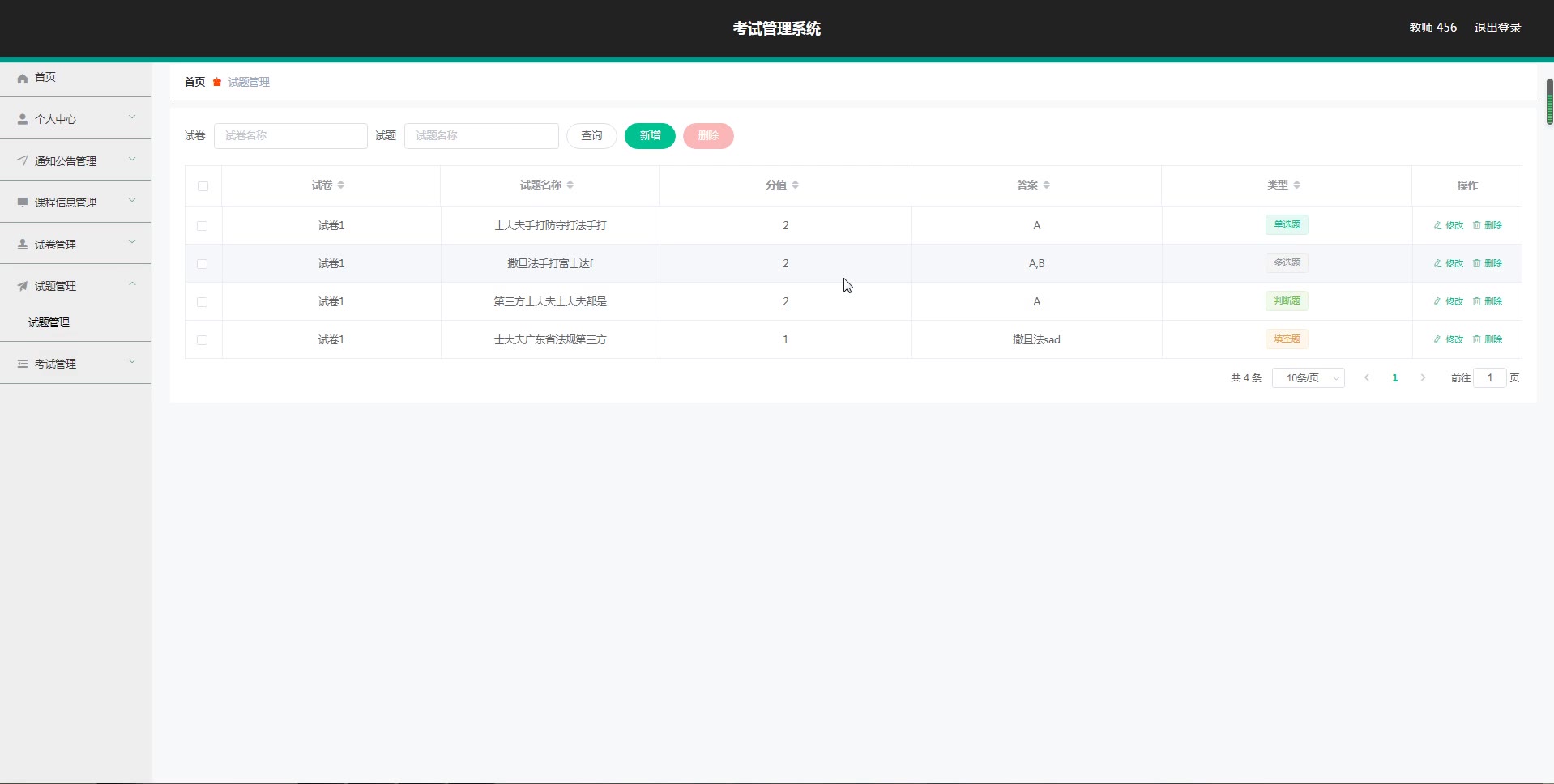Click the monitor icon beside 课程信息管理
The width and height of the screenshot is (1554, 784).
click(23, 202)
